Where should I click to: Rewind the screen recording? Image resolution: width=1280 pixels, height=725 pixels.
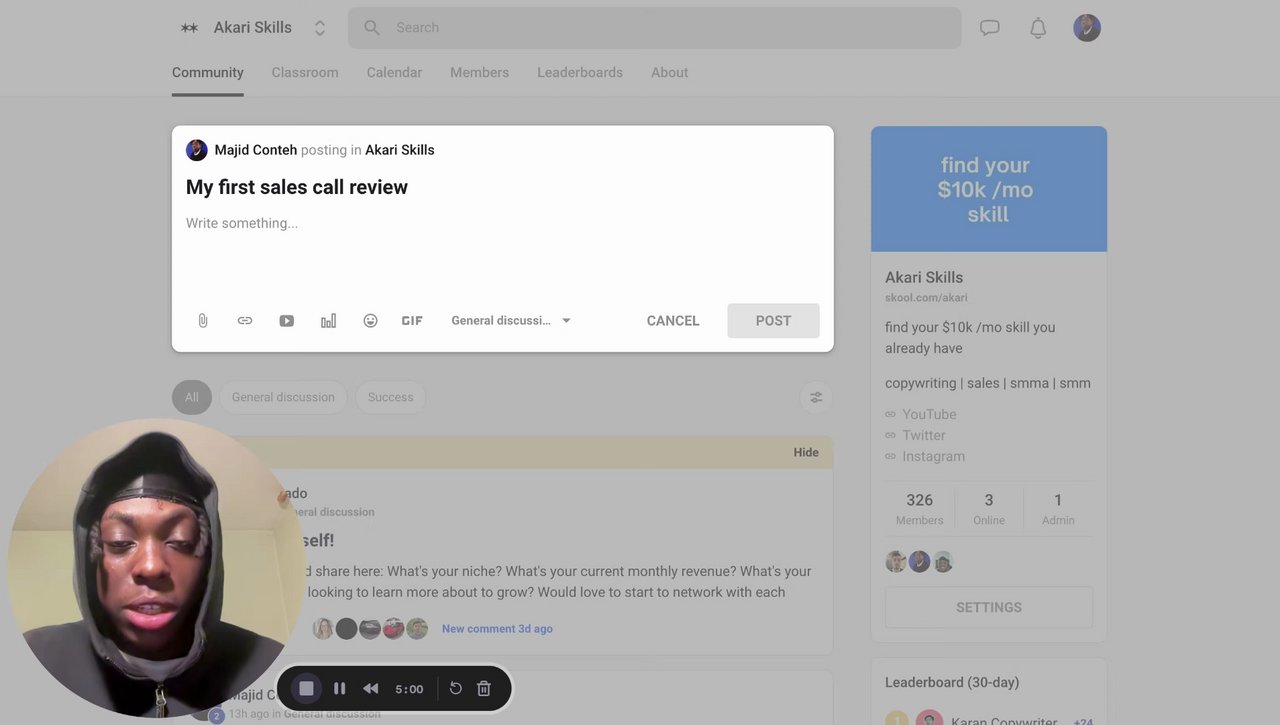coord(371,688)
